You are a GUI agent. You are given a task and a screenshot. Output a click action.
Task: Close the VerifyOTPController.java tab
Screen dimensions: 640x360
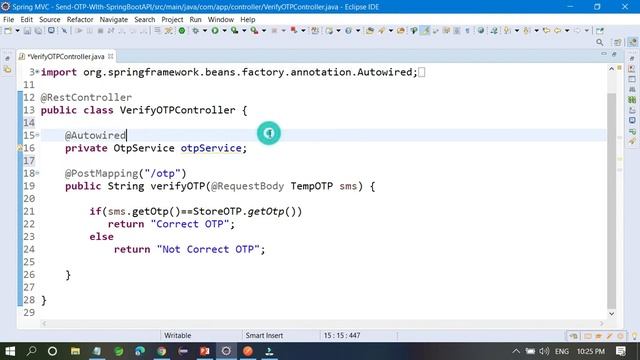[111, 56]
